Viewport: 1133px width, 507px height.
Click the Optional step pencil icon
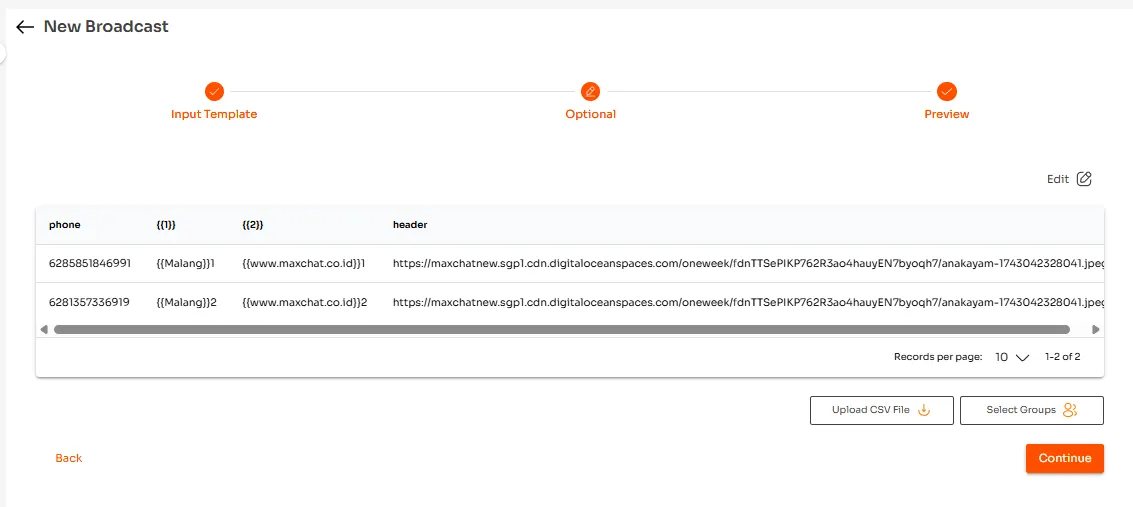[x=590, y=91]
